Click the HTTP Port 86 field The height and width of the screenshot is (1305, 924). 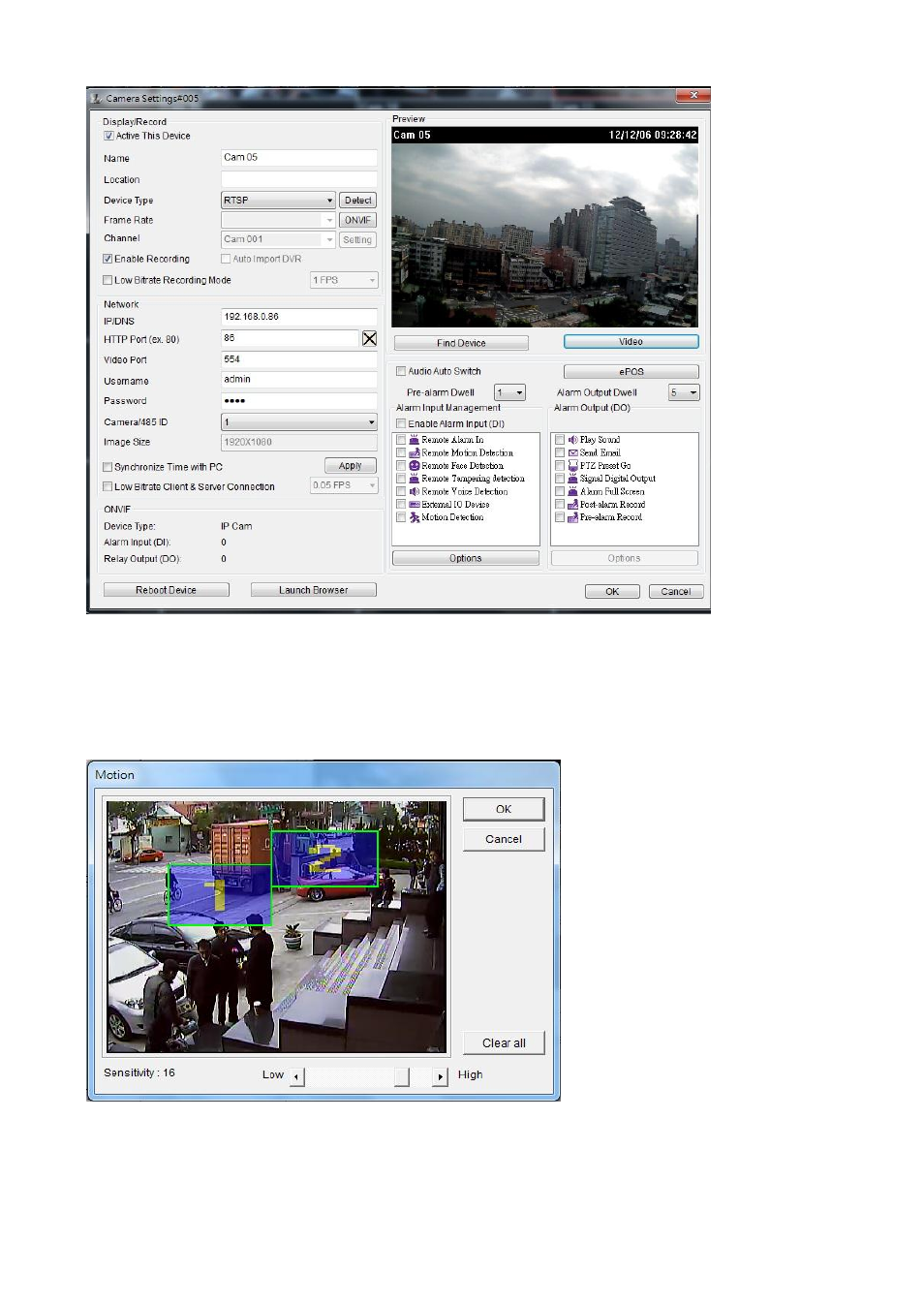point(291,338)
